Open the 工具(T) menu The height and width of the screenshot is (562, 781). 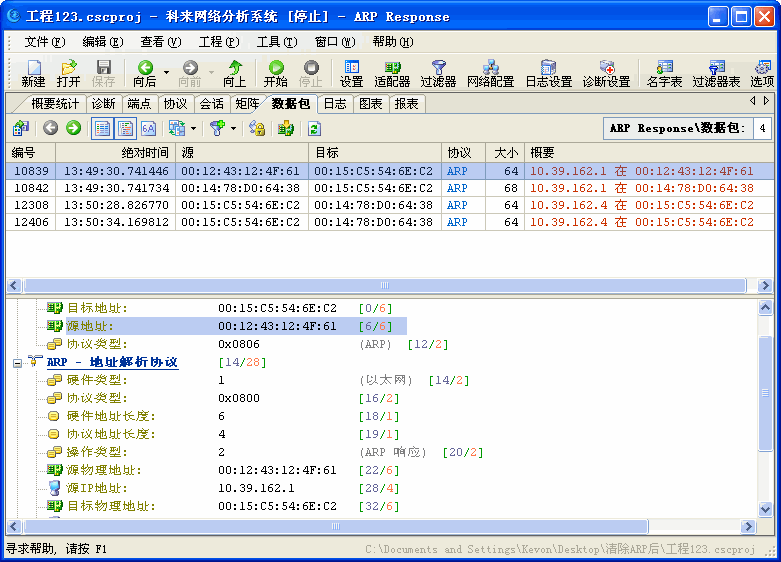point(277,42)
